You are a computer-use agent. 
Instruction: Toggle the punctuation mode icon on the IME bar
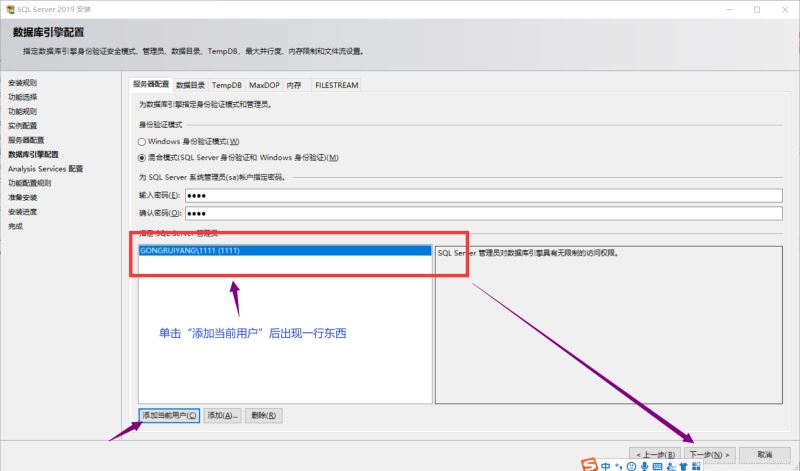[618, 466]
